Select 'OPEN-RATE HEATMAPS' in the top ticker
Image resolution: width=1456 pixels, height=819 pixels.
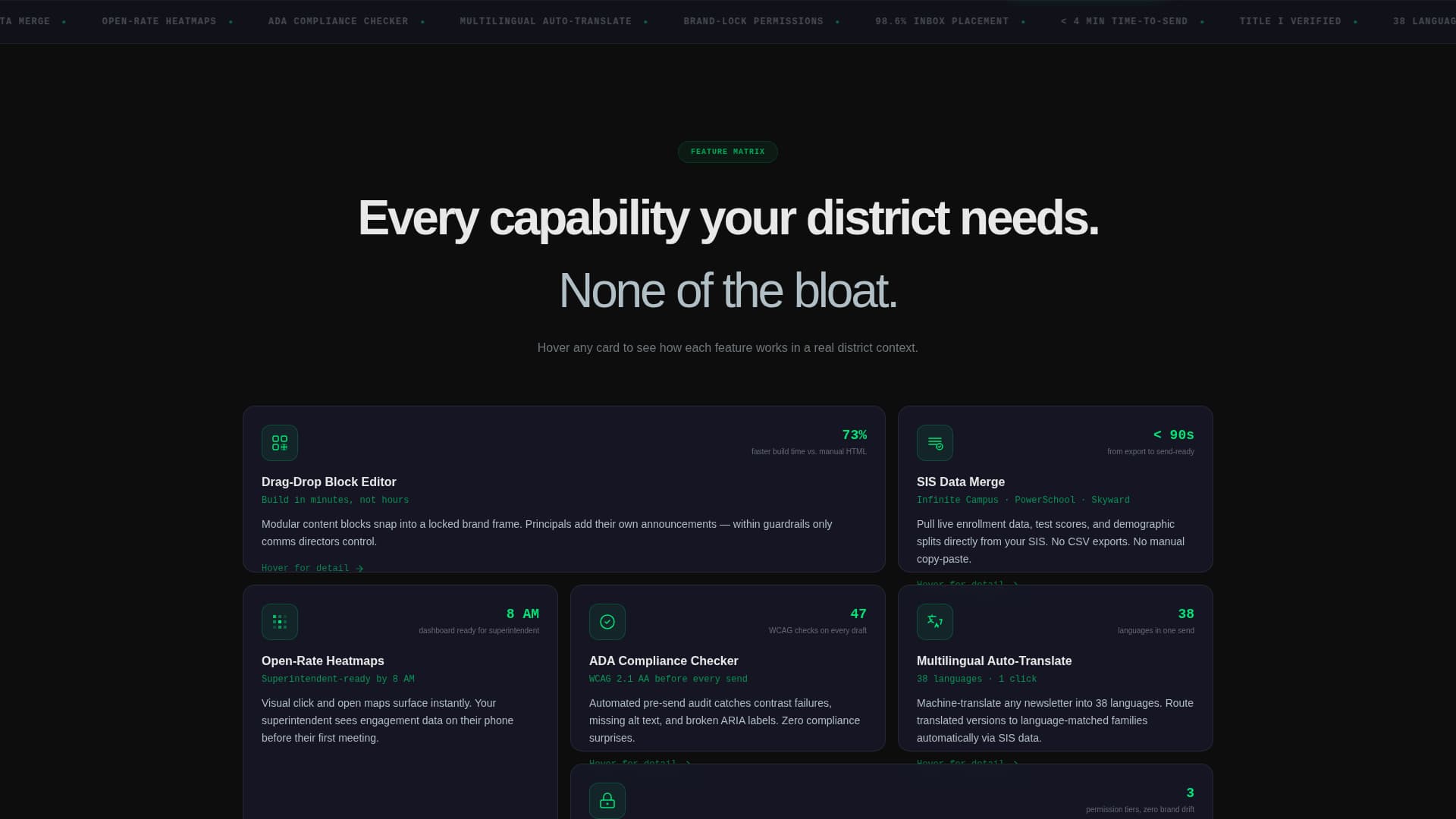click(159, 21)
